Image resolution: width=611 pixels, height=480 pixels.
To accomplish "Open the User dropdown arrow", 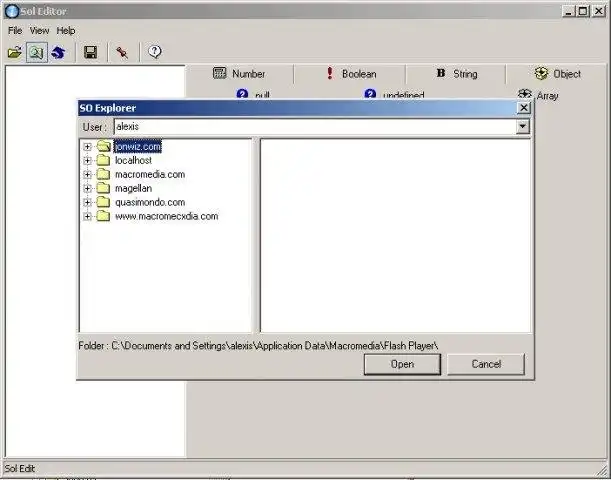I will 523,127.
